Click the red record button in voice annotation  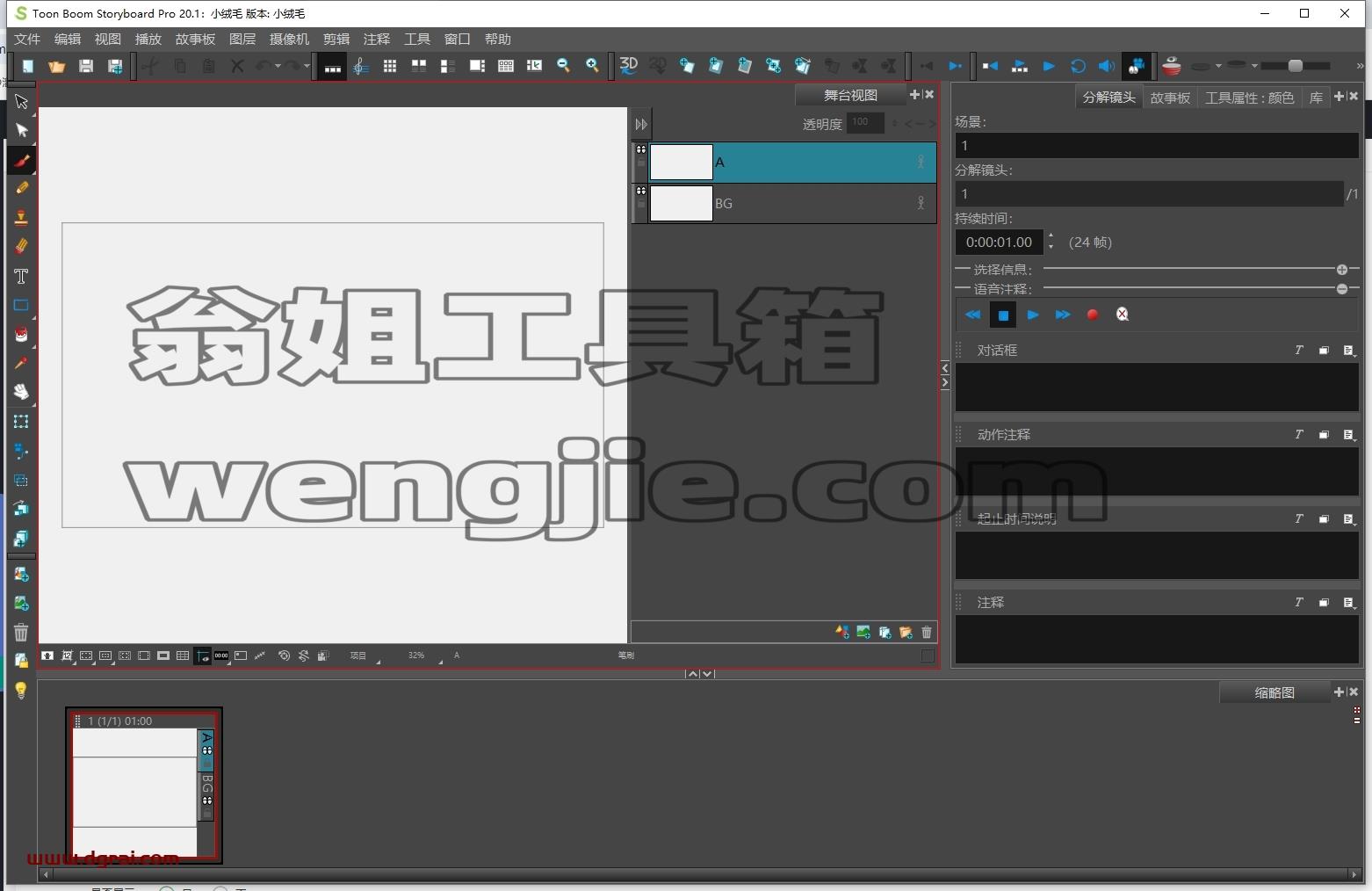[x=1093, y=315]
